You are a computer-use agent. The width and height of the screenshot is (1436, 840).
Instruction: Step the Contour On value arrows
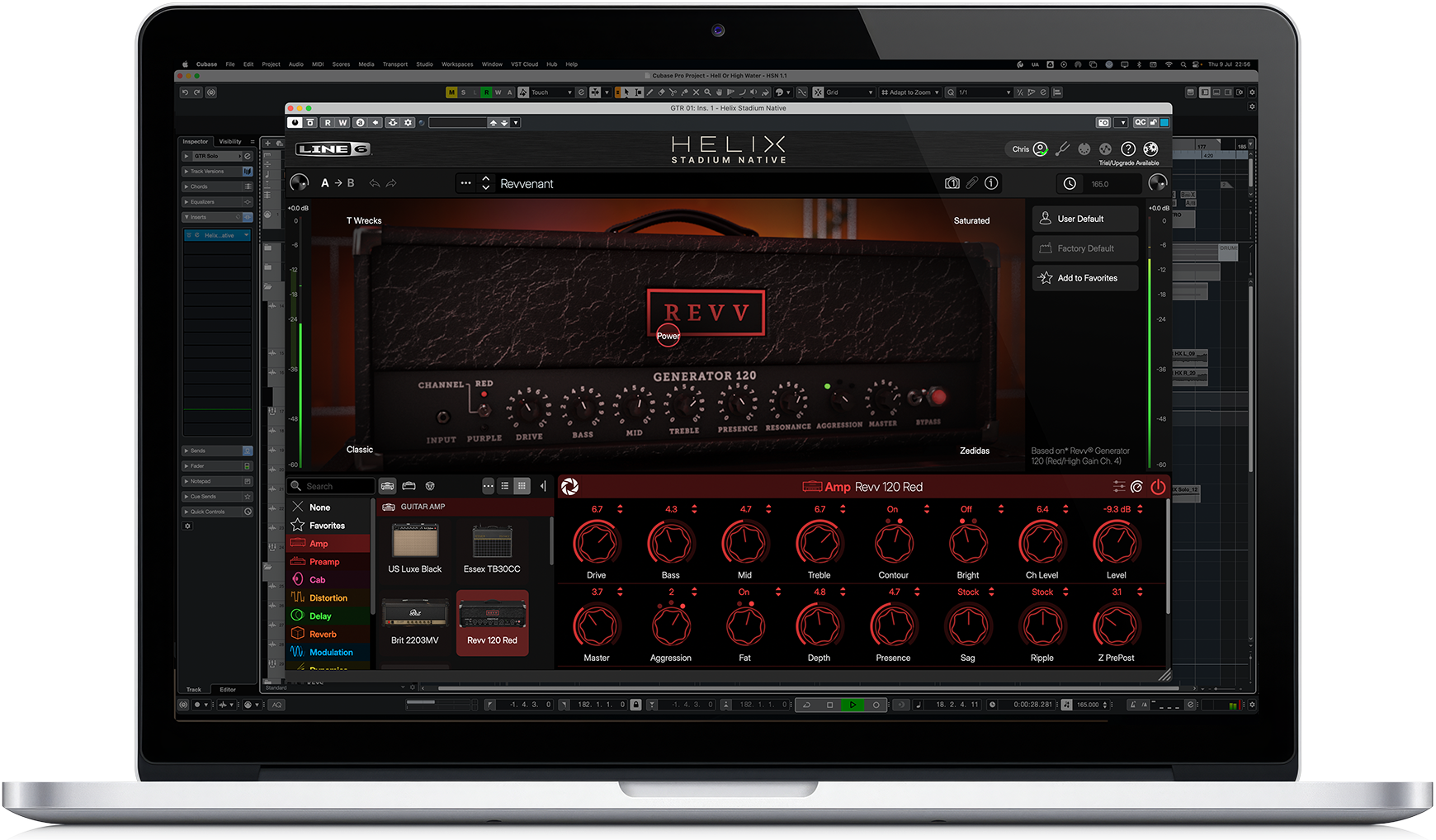(926, 509)
